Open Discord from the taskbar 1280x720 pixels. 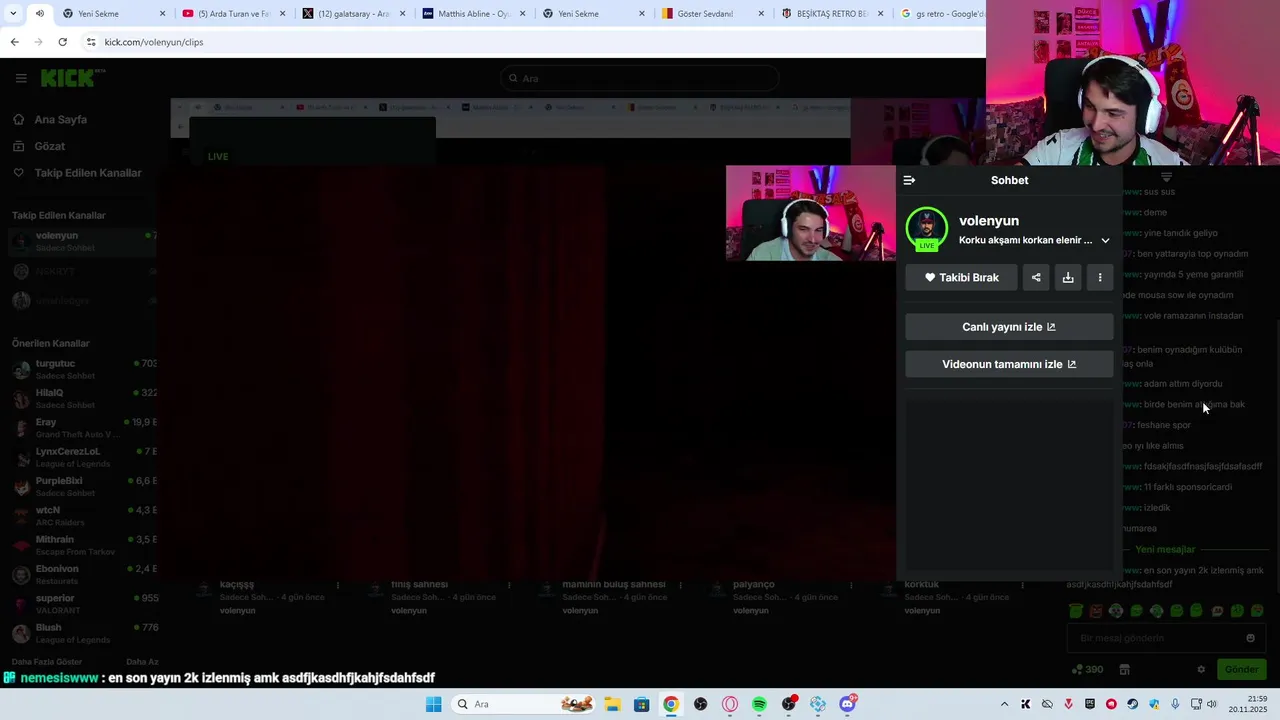pos(848,704)
